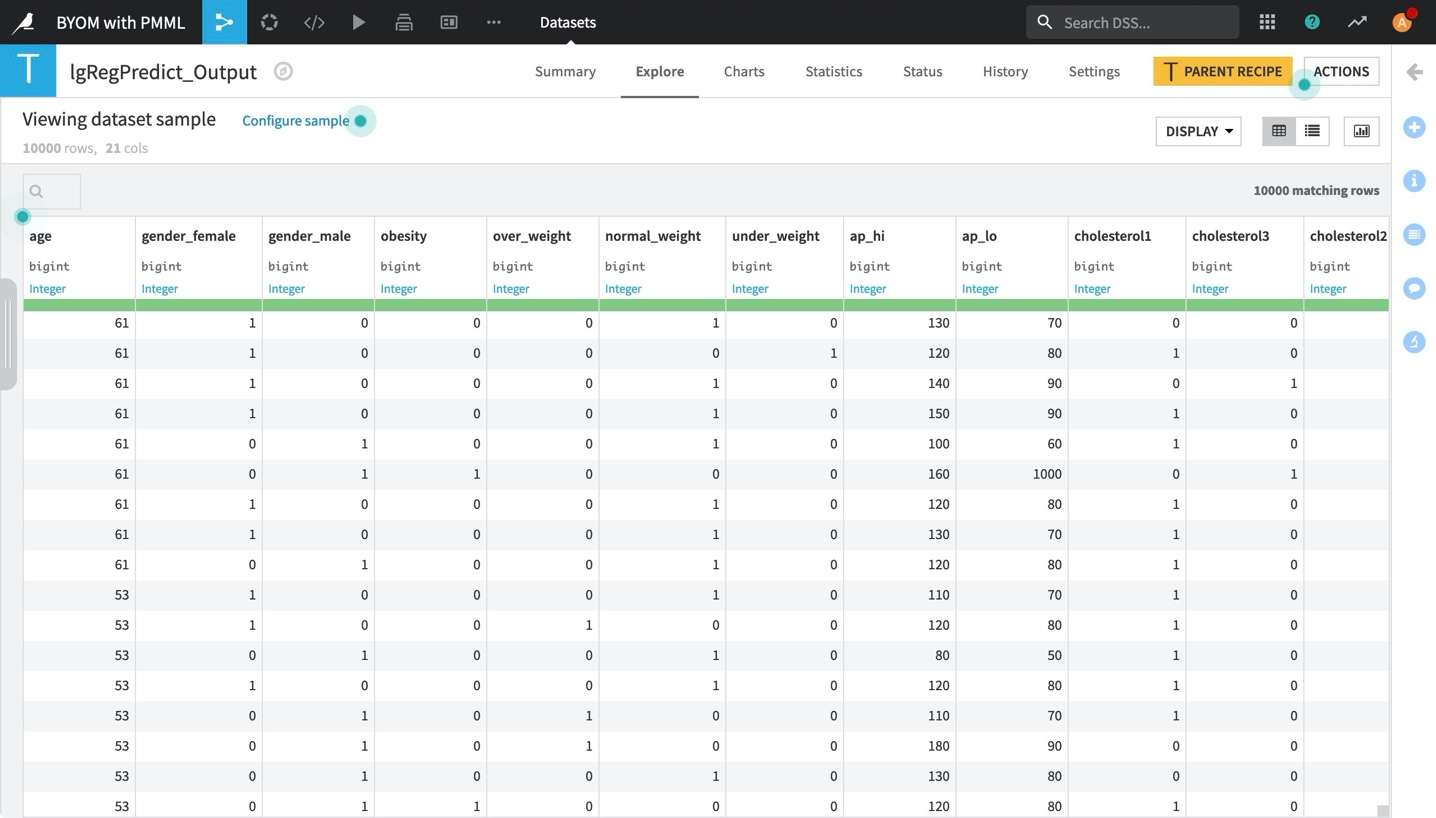The height and width of the screenshot is (818, 1436).
Task: Open the discussions icon on right sidebar
Action: coord(1413,288)
